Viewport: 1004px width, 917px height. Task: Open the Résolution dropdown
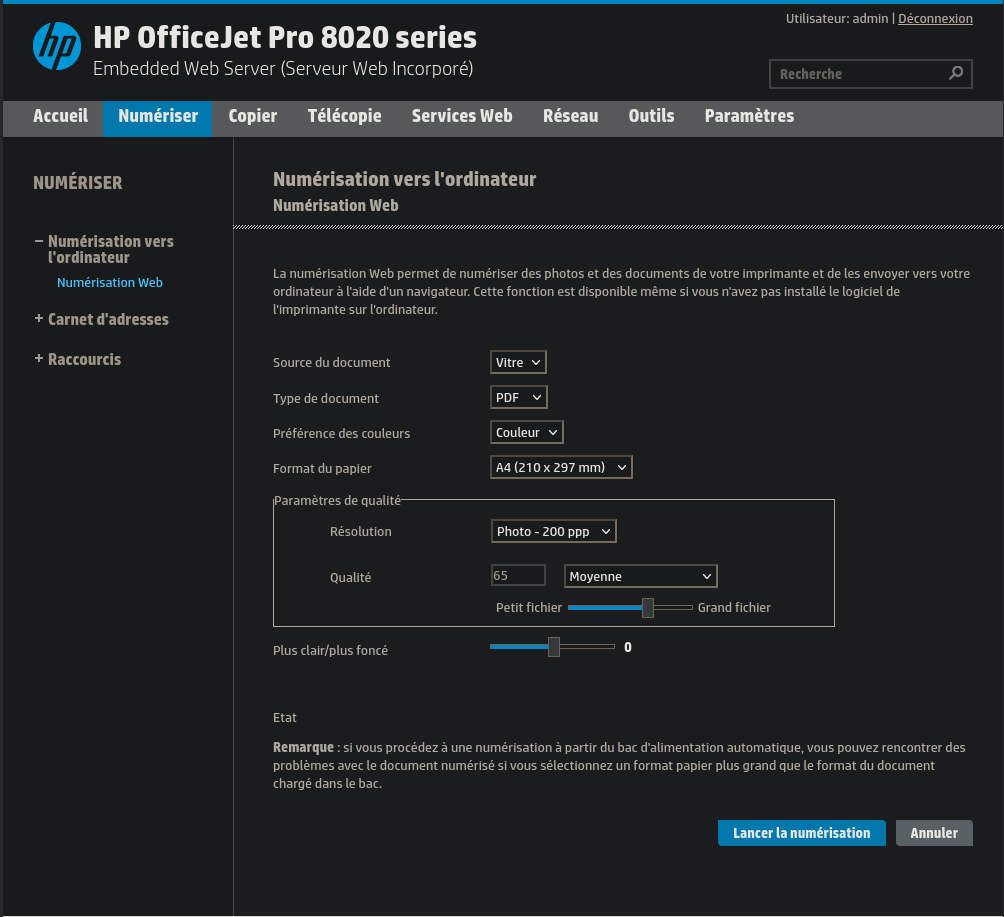(x=554, y=532)
